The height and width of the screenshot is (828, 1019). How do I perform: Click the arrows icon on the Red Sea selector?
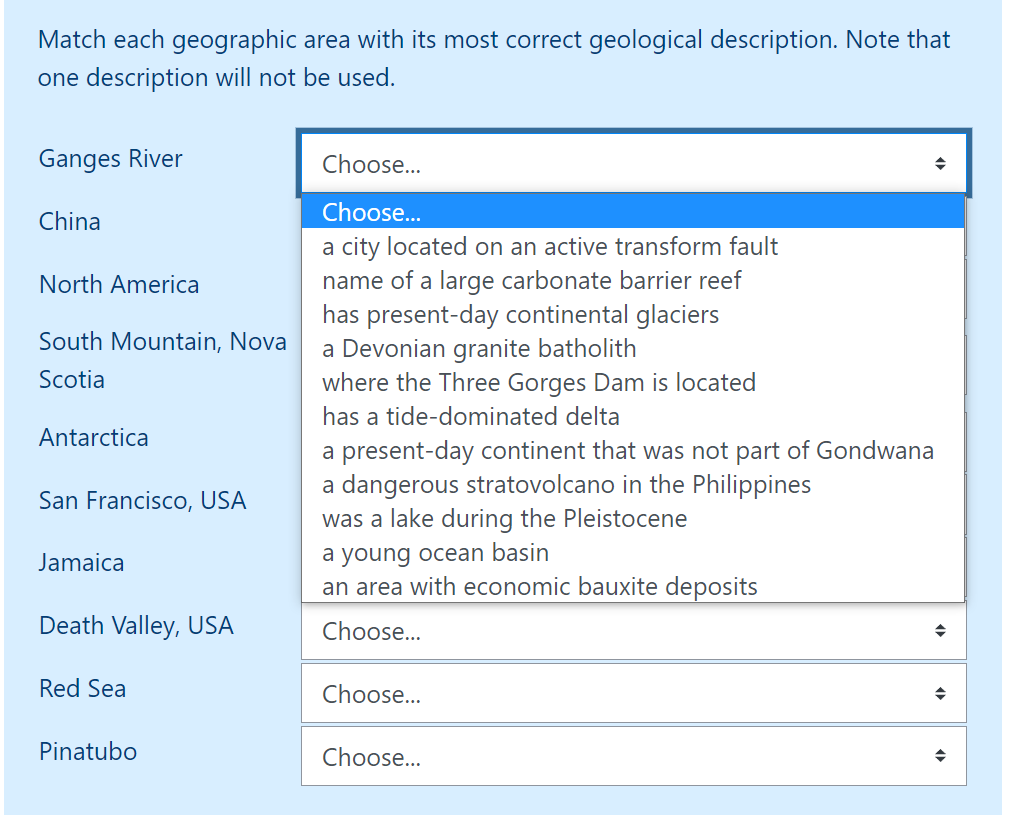pos(940,694)
